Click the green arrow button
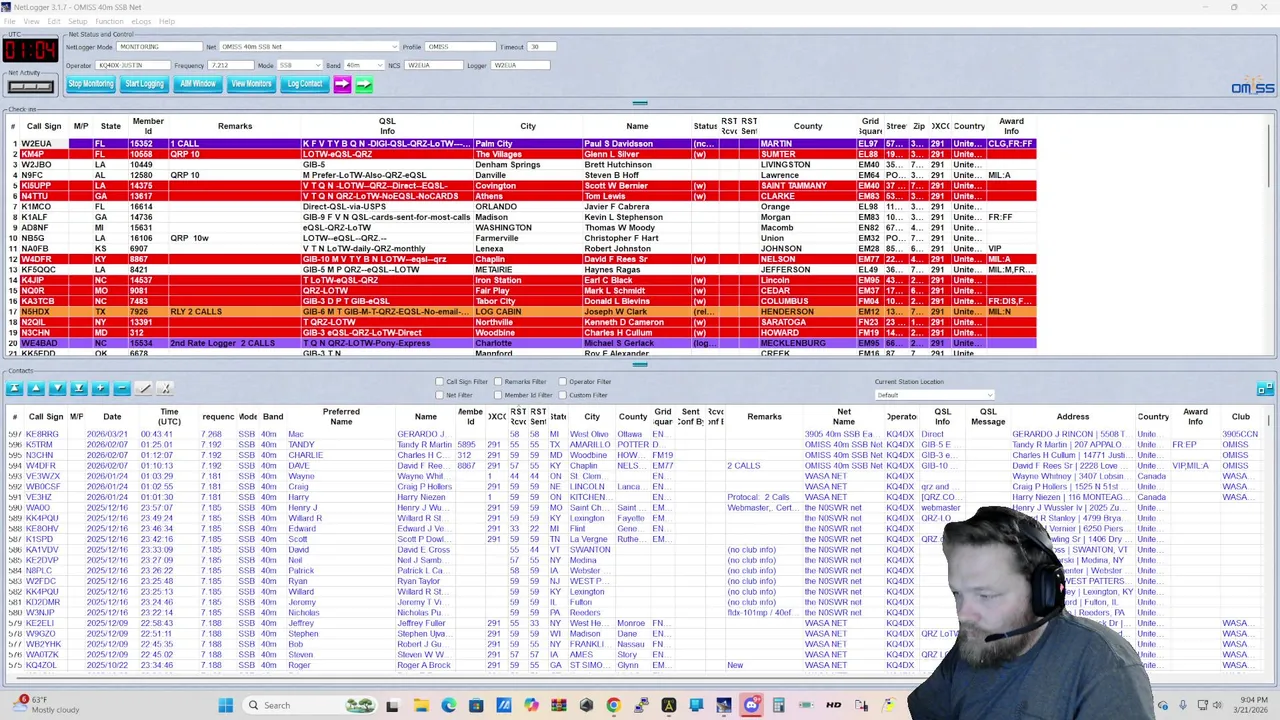Viewport: 1280px width, 720px height. click(363, 84)
